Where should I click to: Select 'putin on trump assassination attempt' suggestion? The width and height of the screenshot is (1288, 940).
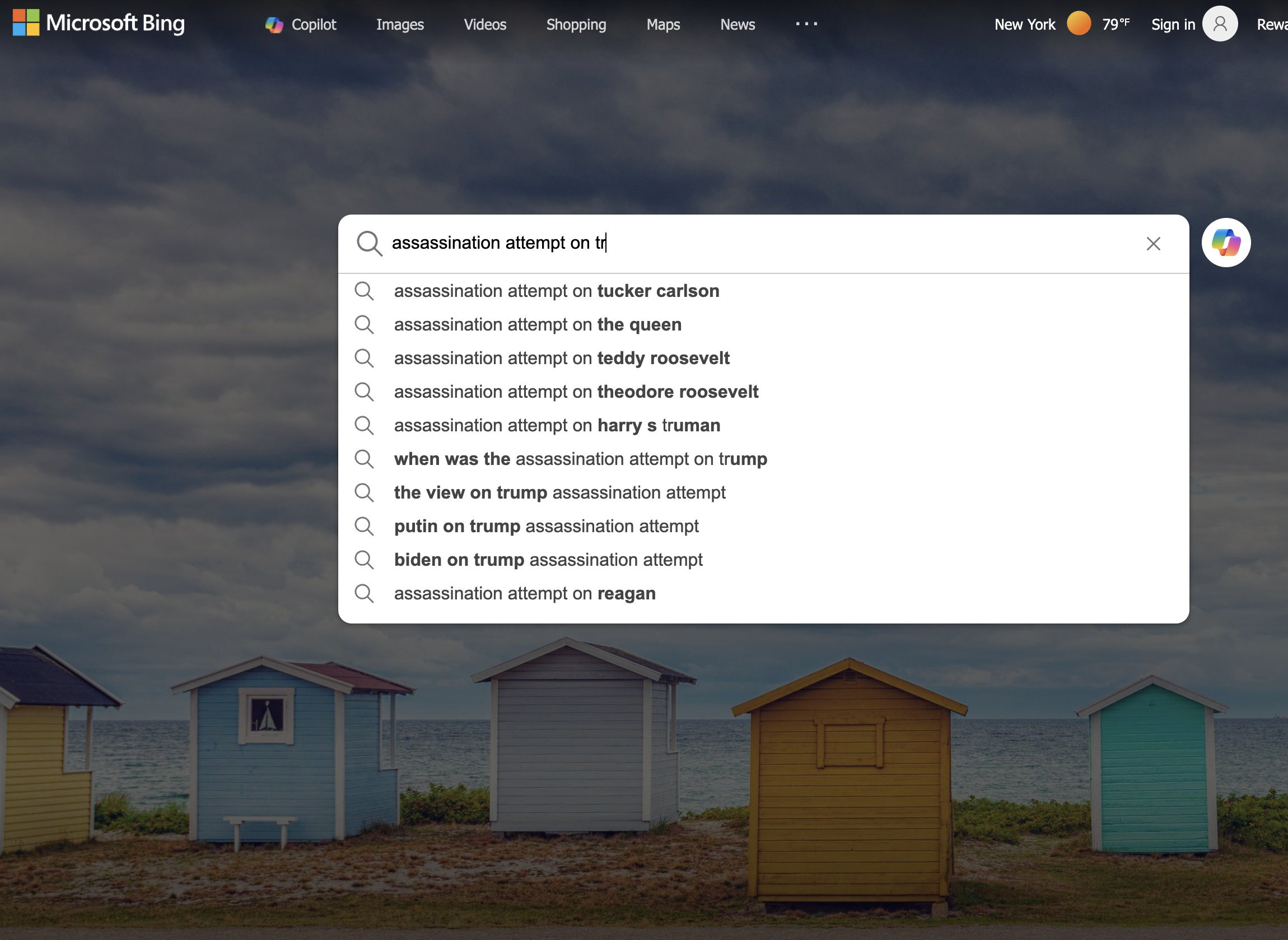click(x=763, y=526)
